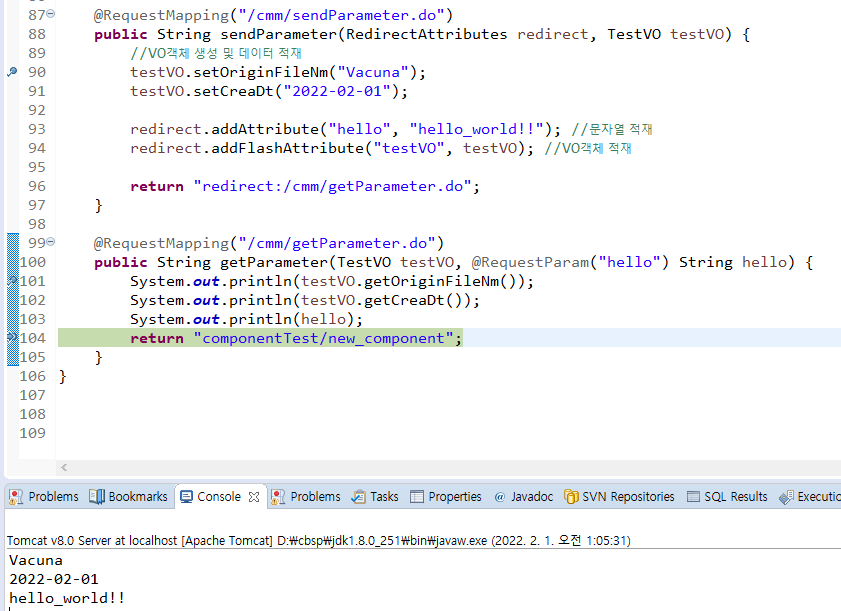Click the editor horizontal scroll left arrow
The height and width of the screenshot is (611, 841).
pos(64,467)
